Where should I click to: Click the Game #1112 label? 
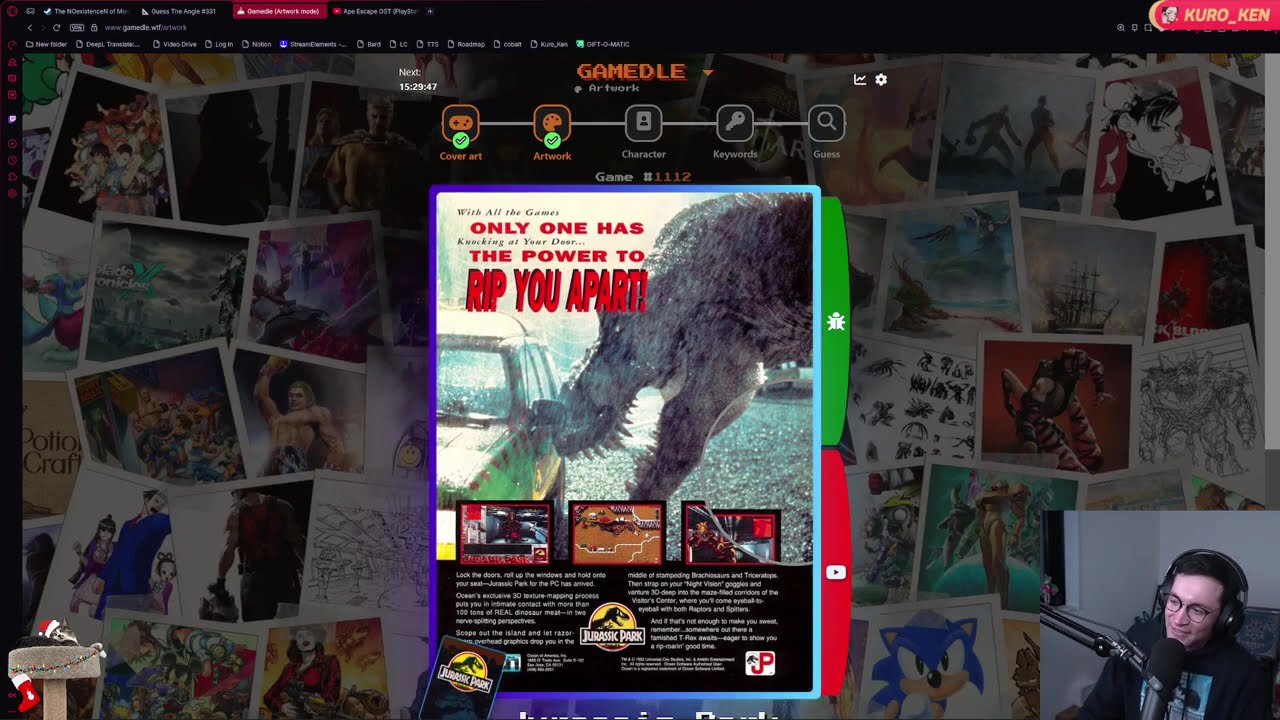[643, 176]
